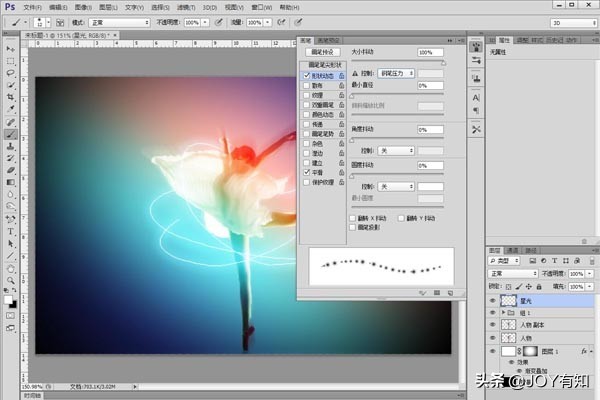Click the 角度抖动 percentage input field
Screen dimensions: 600x400
point(430,130)
